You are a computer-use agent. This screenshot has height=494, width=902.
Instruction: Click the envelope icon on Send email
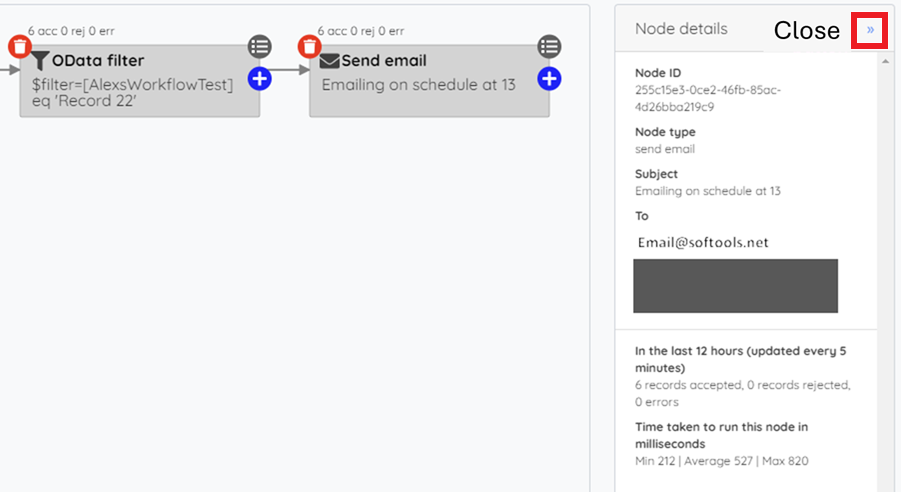pos(330,61)
